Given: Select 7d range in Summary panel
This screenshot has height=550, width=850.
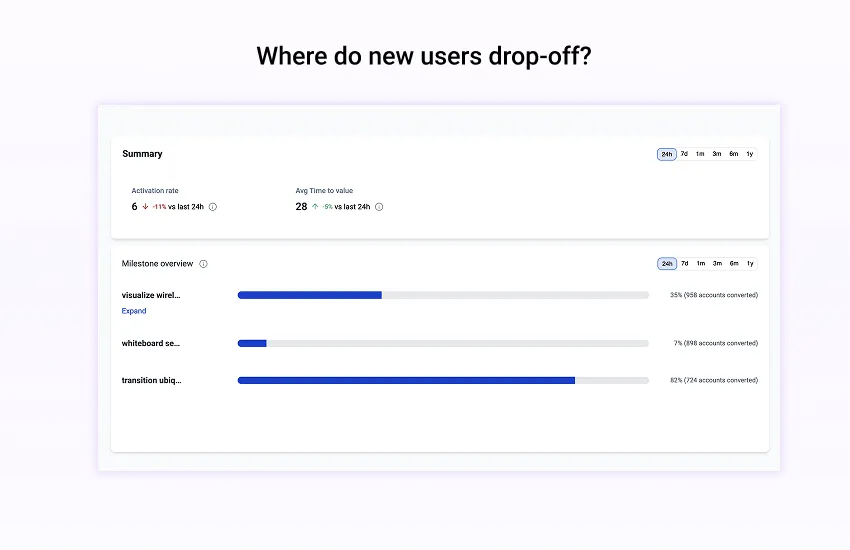Looking at the screenshot, I should (684, 154).
